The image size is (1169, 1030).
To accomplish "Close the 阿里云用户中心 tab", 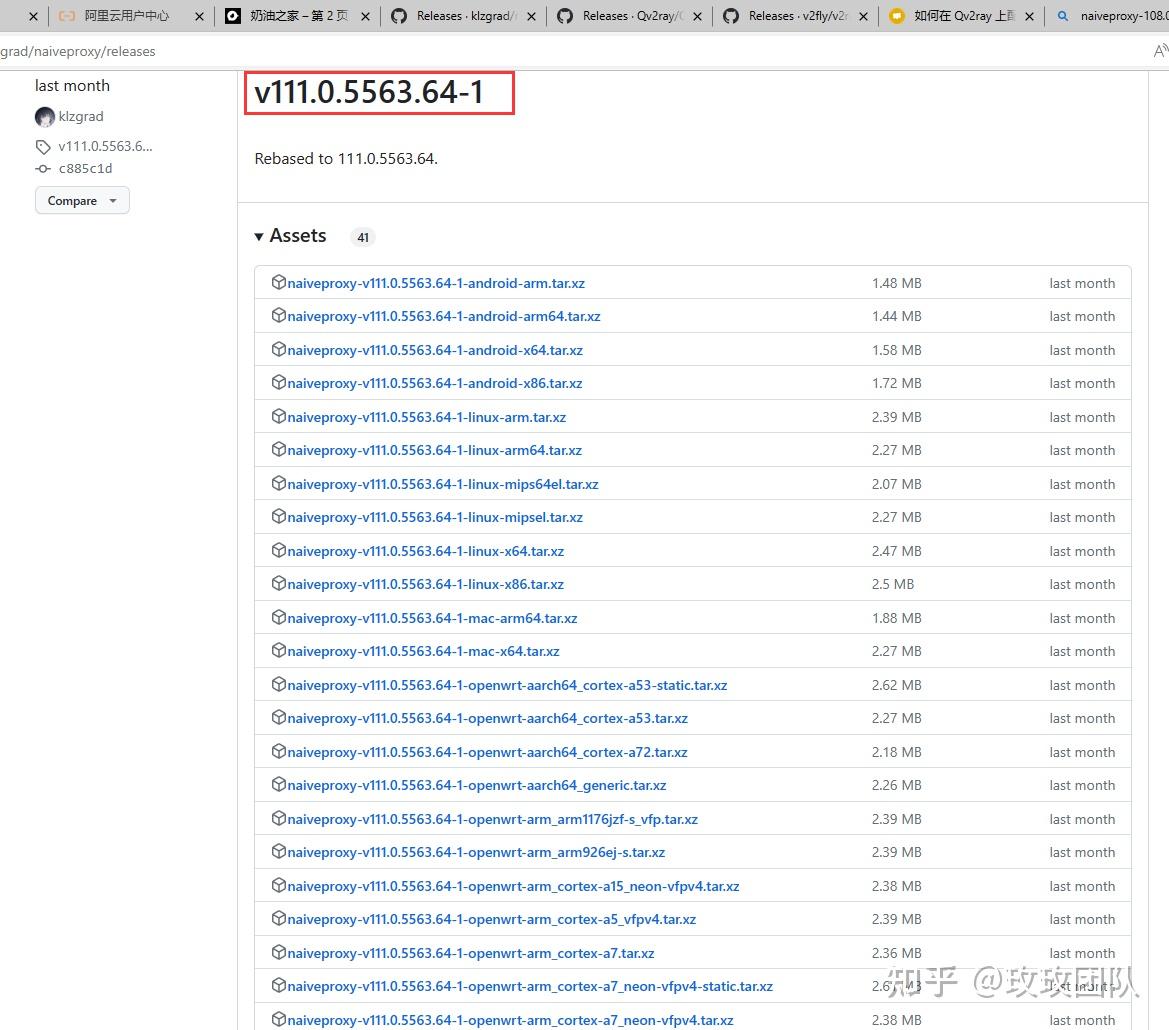I will click(199, 16).
